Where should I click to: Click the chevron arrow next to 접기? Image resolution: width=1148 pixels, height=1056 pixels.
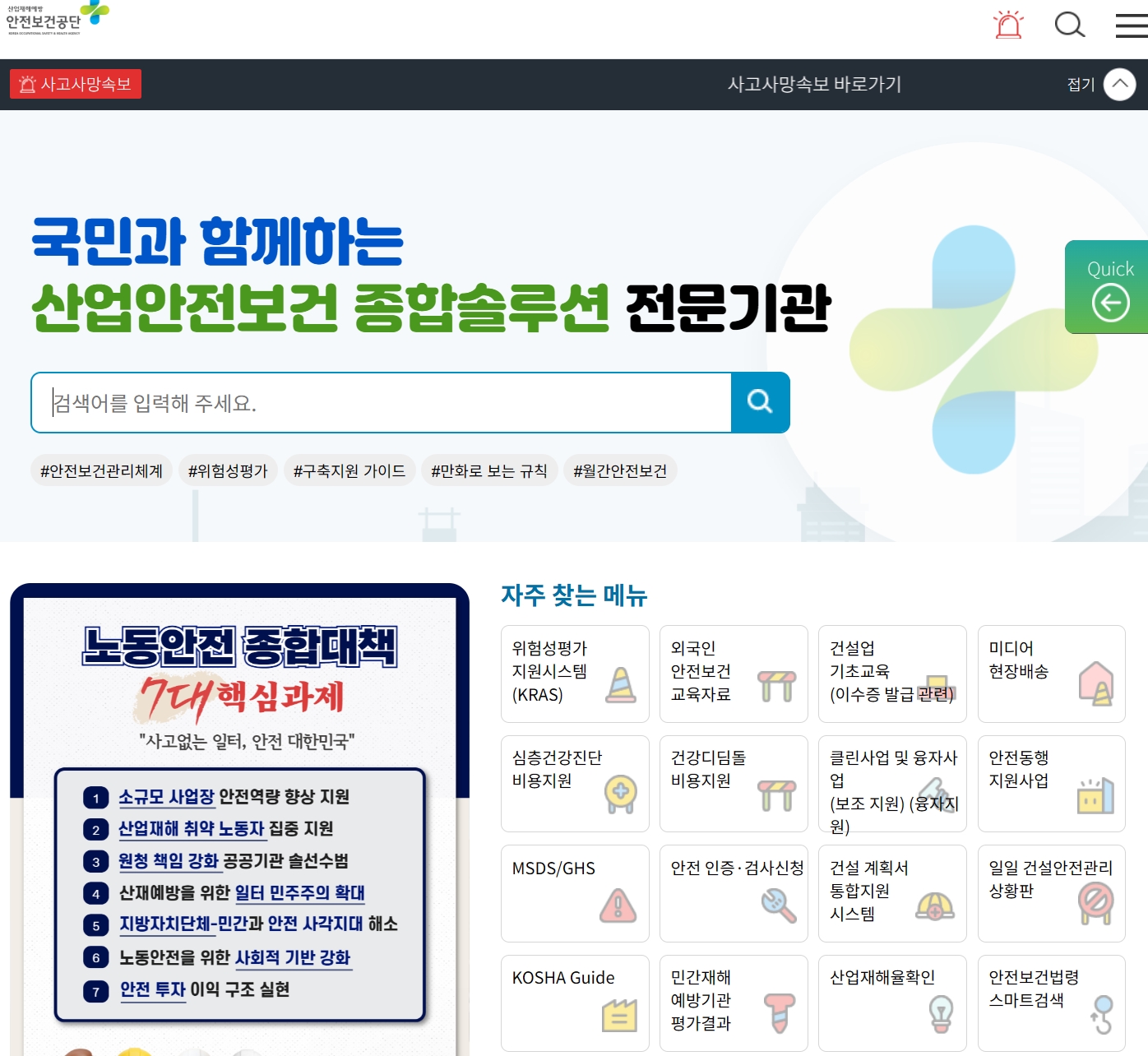tap(1118, 84)
